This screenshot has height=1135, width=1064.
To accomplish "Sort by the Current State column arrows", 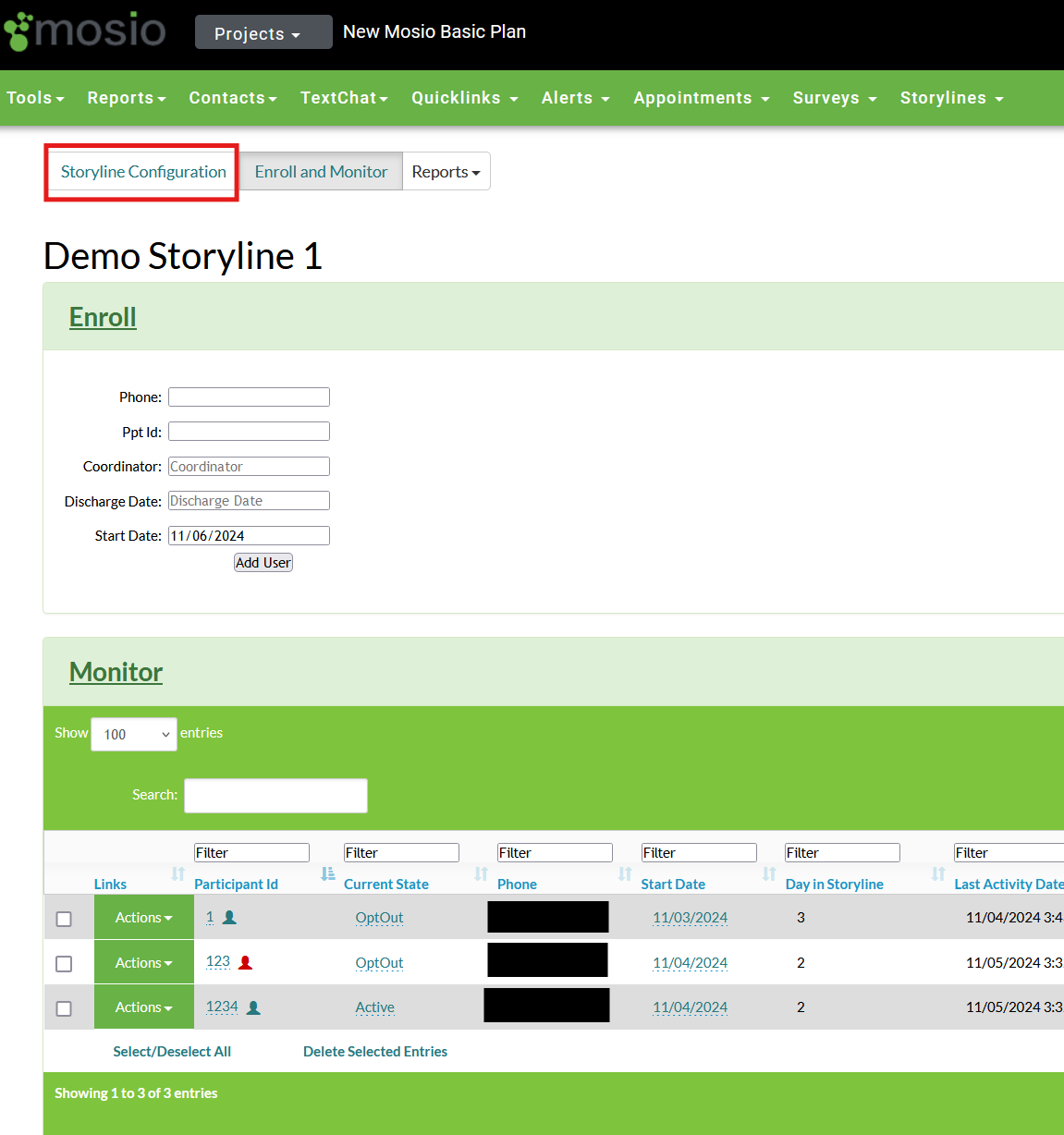I will click(481, 873).
